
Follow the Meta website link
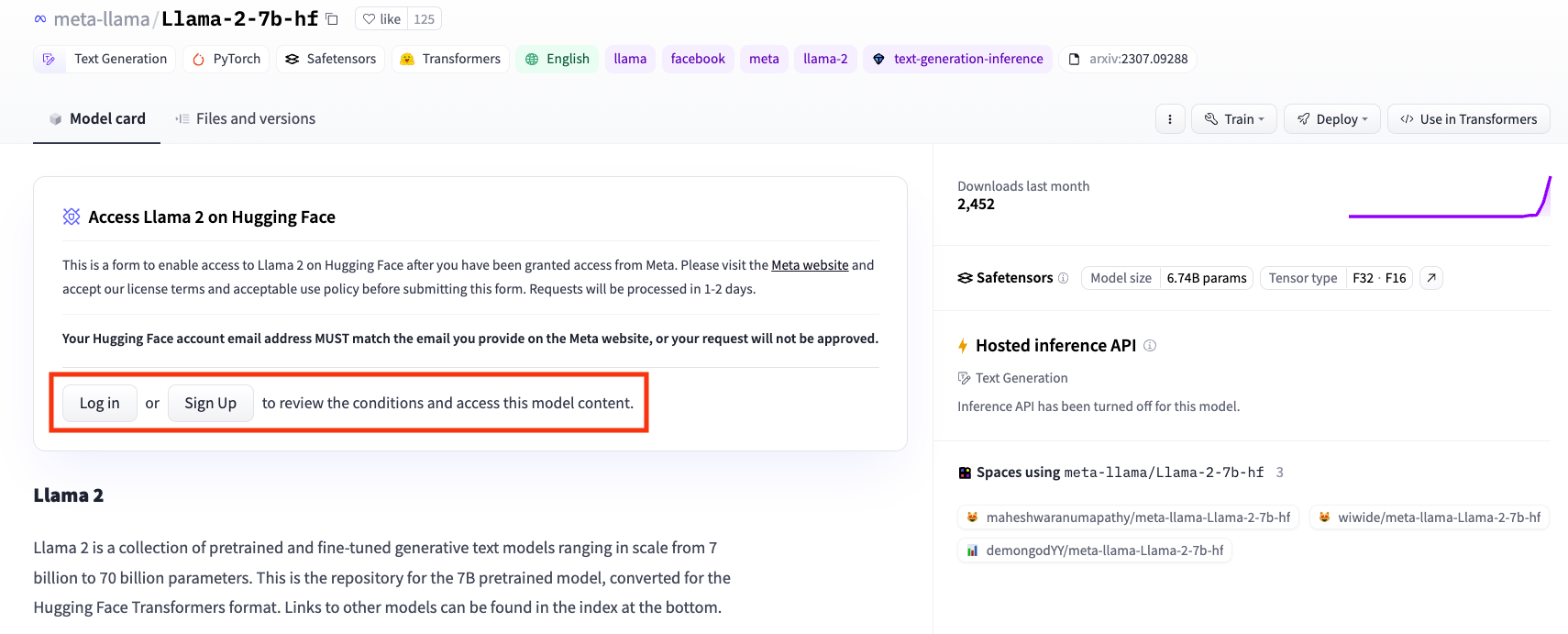(x=810, y=265)
